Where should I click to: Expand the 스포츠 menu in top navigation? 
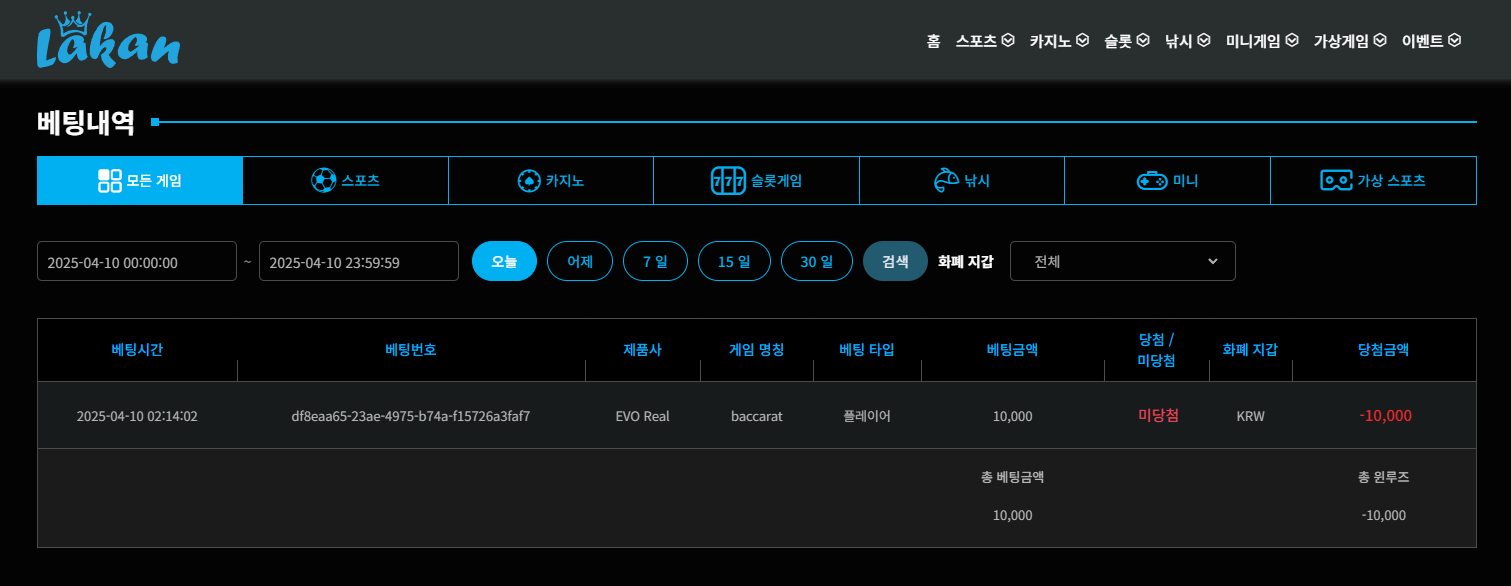pyautogui.click(x=984, y=41)
